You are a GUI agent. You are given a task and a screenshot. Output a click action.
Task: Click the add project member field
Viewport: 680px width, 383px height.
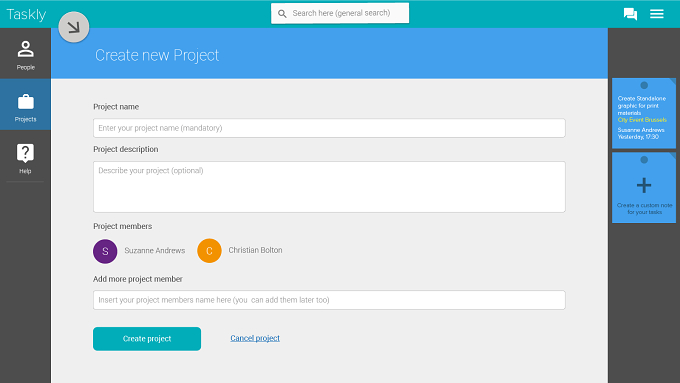coord(329,300)
